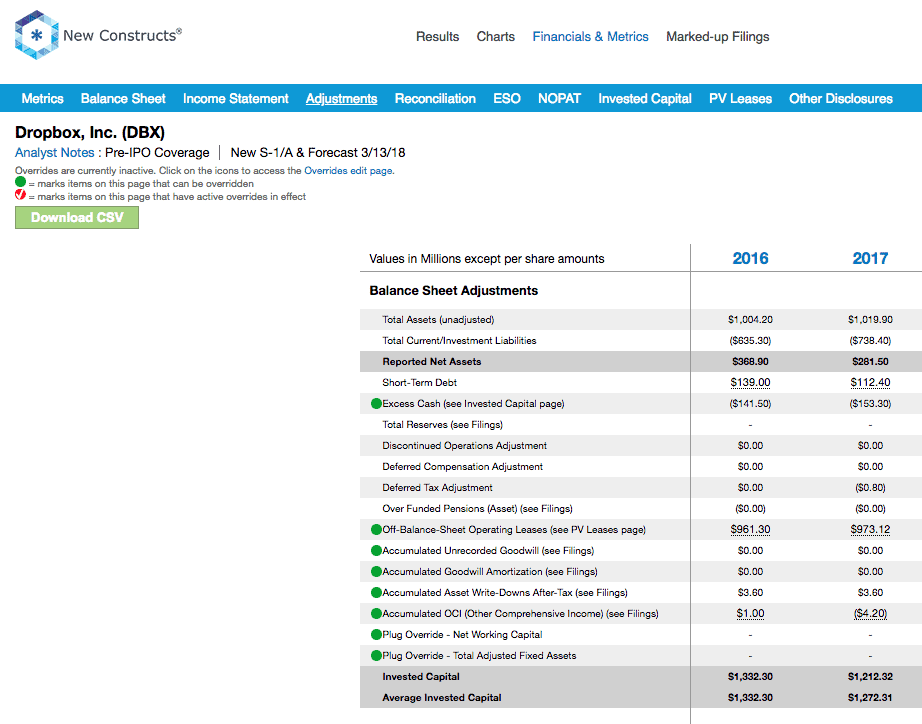This screenshot has width=922, height=724.
Task: Click the New Constructs brand name text
Action: point(122,35)
